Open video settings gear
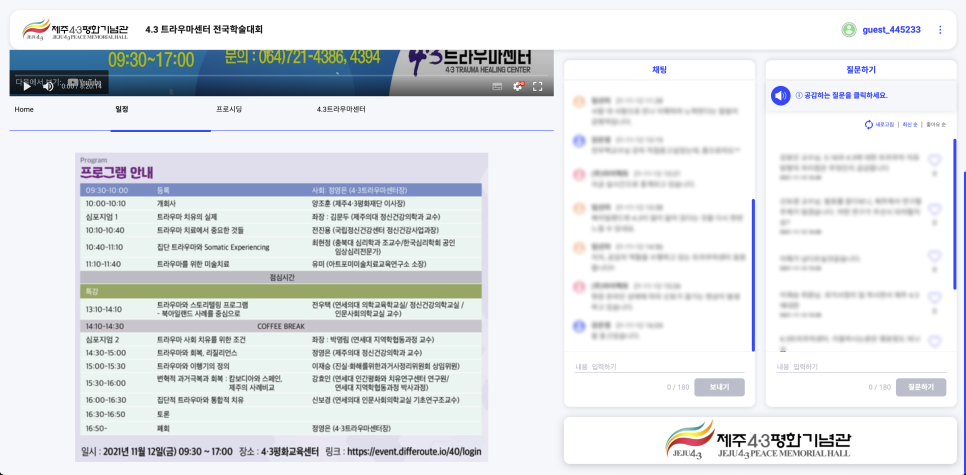This screenshot has width=966, height=475. coord(518,87)
